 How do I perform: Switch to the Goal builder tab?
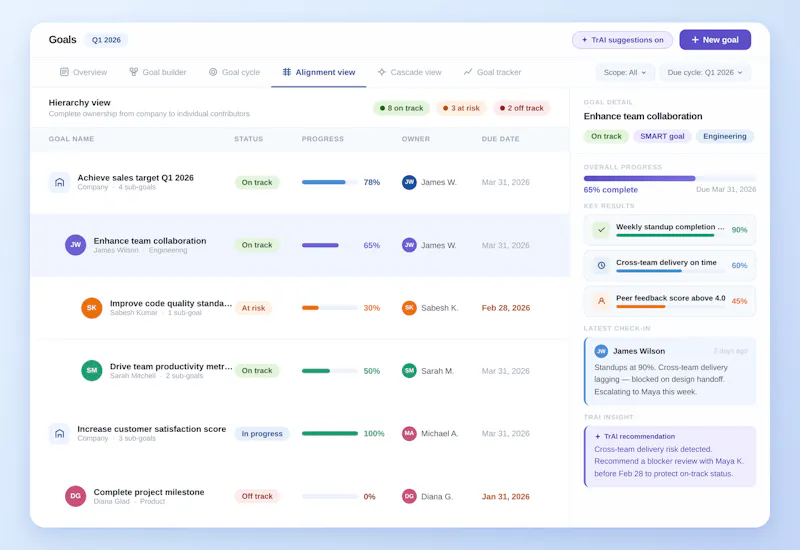pos(158,72)
